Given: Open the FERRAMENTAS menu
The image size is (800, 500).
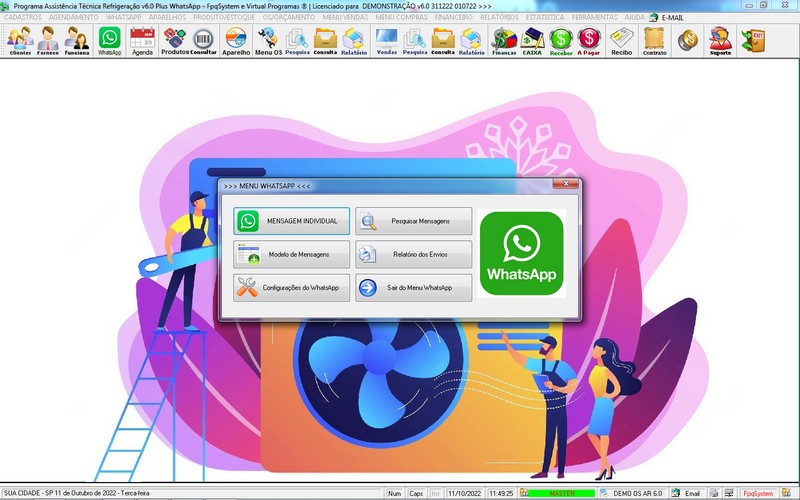Looking at the screenshot, I should pyautogui.click(x=594, y=17).
